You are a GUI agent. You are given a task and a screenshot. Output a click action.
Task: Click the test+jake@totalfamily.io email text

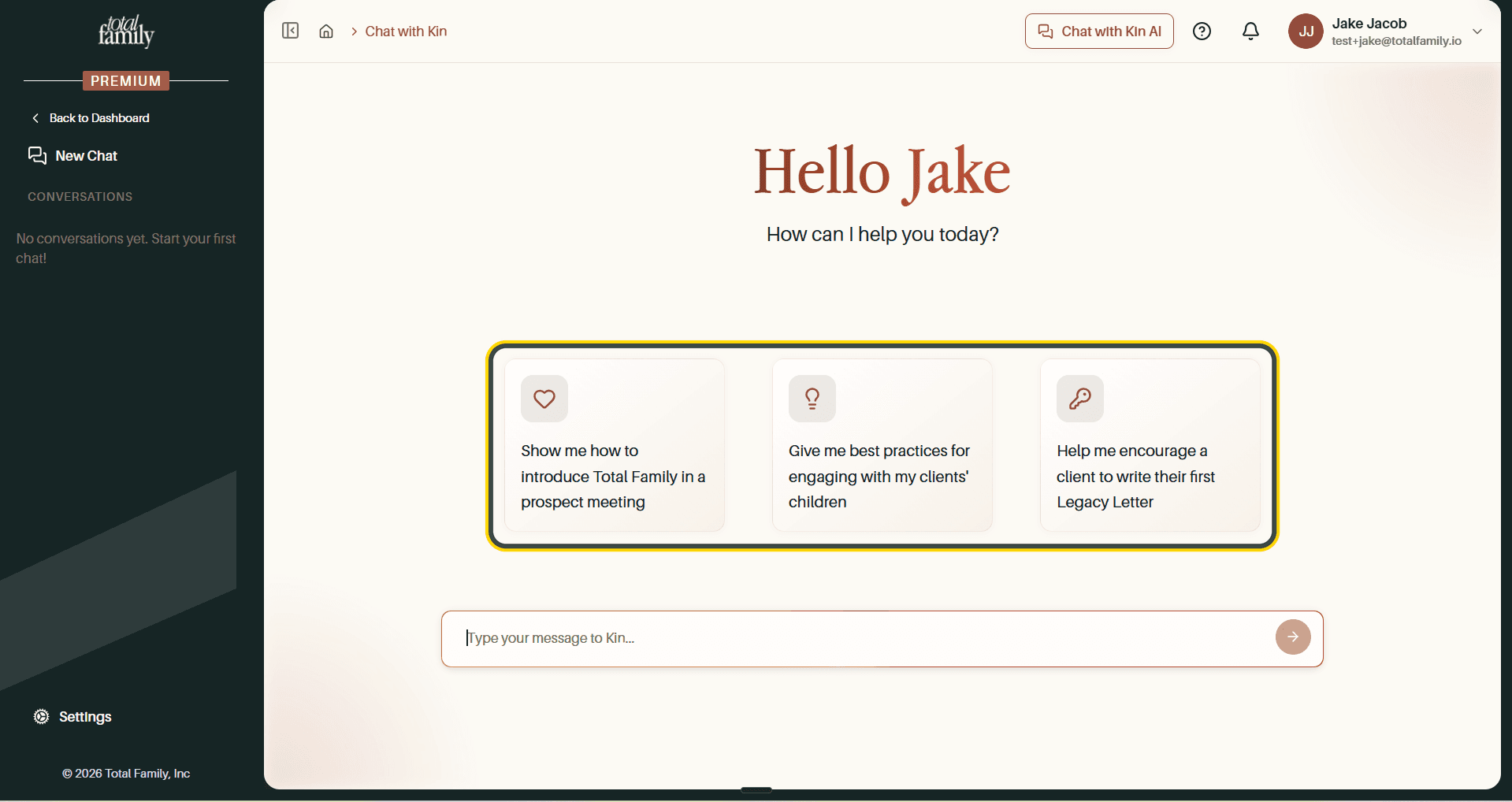click(x=1396, y=41)
